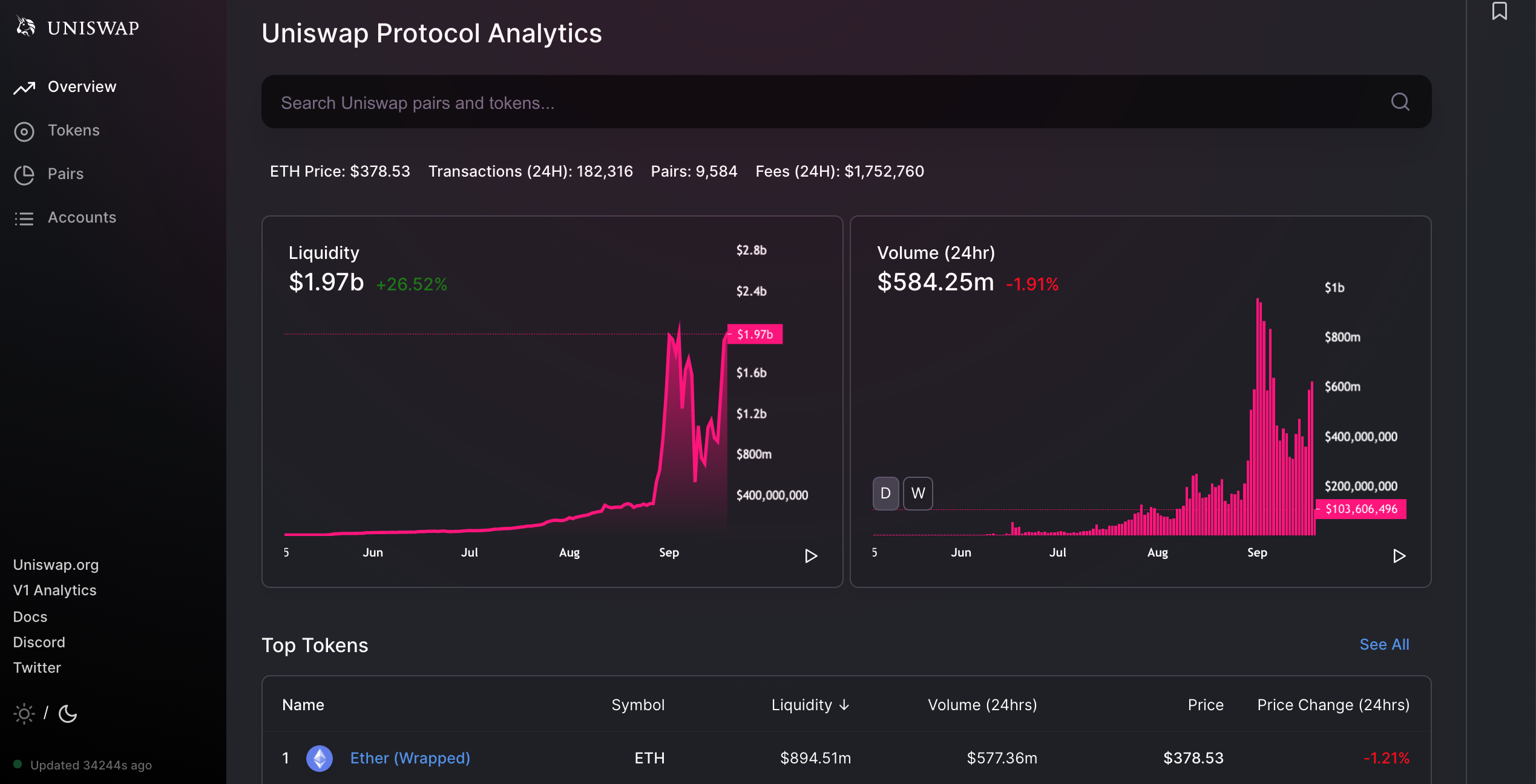Click the UNISWAP wordmark in sidebar
The image size is (1536, 784).
click(x=93, y=28)
